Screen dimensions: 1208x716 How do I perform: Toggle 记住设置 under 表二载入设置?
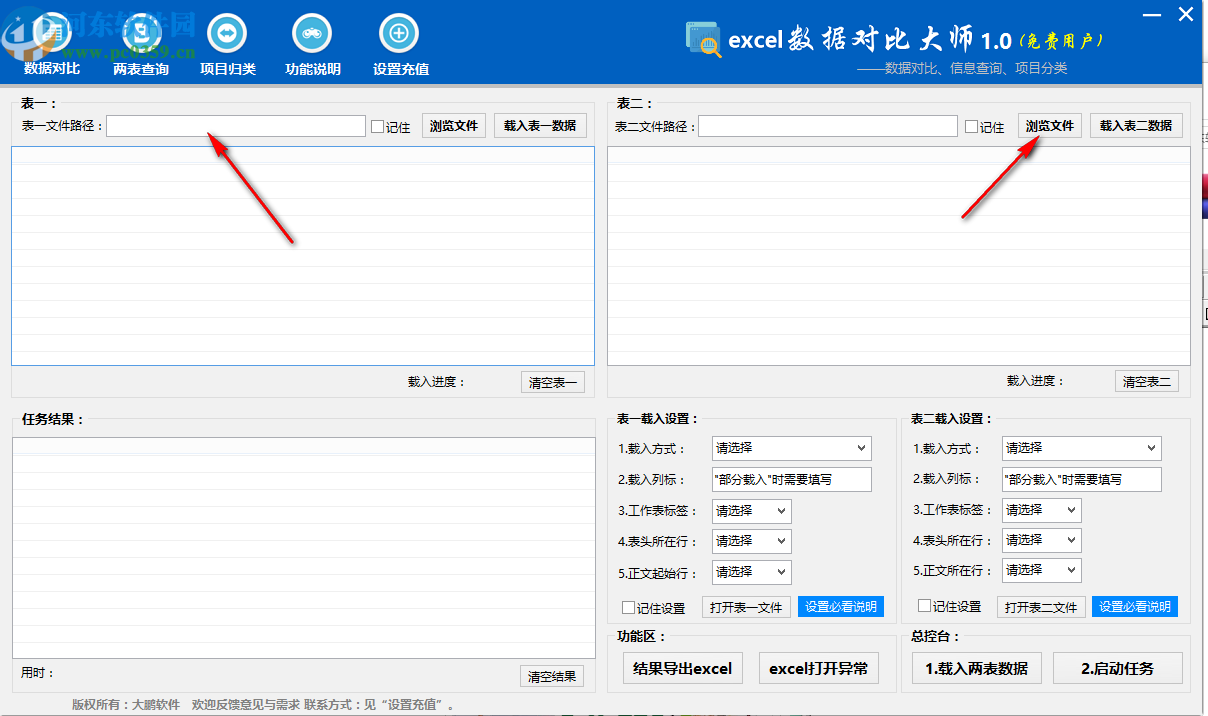(924, 606)
